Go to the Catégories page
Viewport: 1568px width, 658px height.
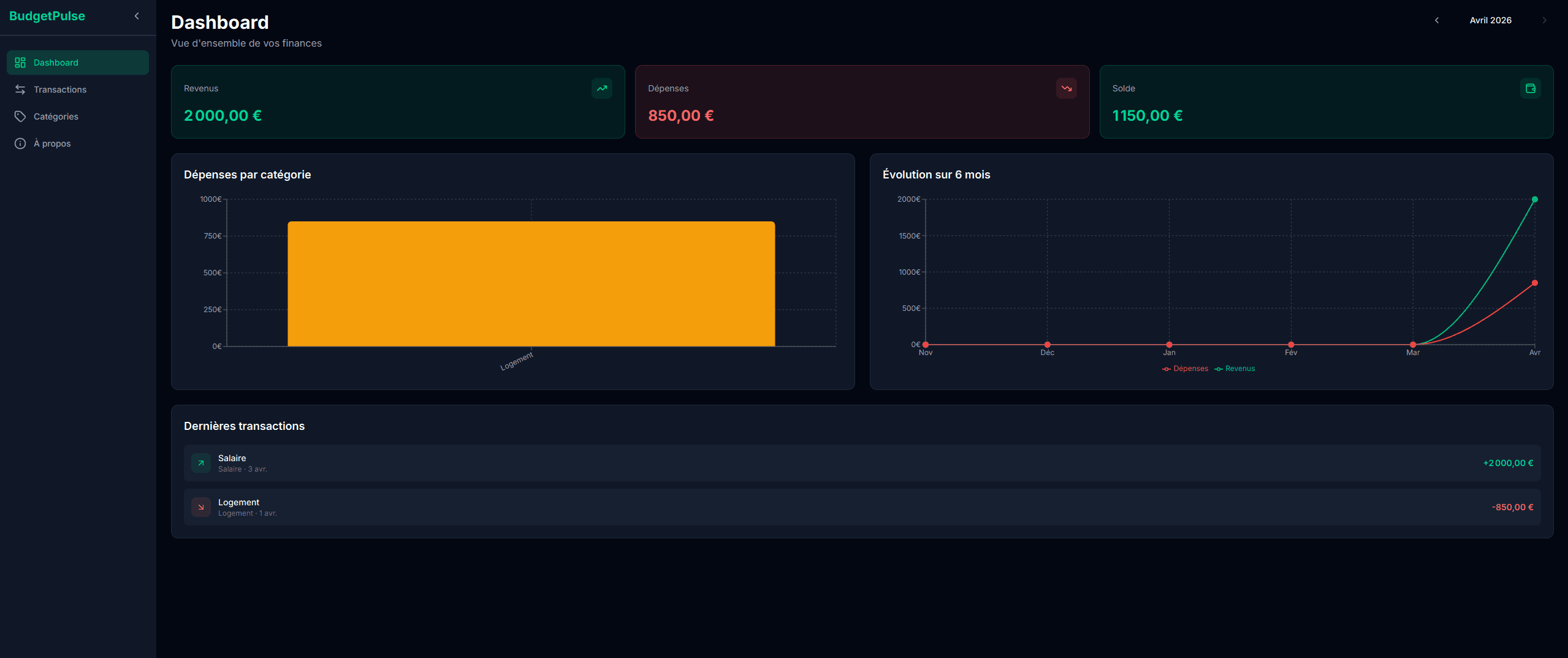(x=78, y=117)
